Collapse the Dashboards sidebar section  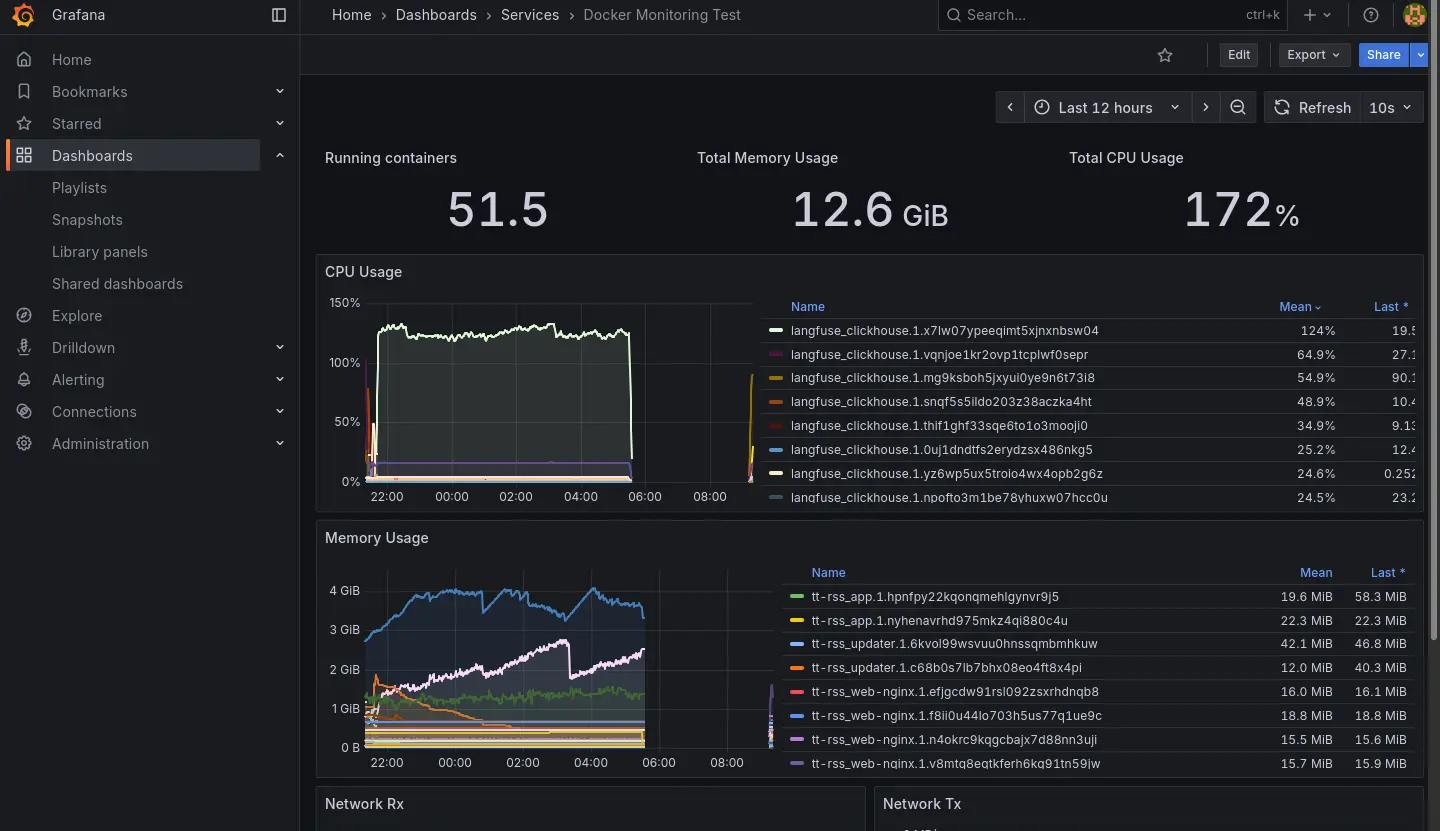coord(280,155)
